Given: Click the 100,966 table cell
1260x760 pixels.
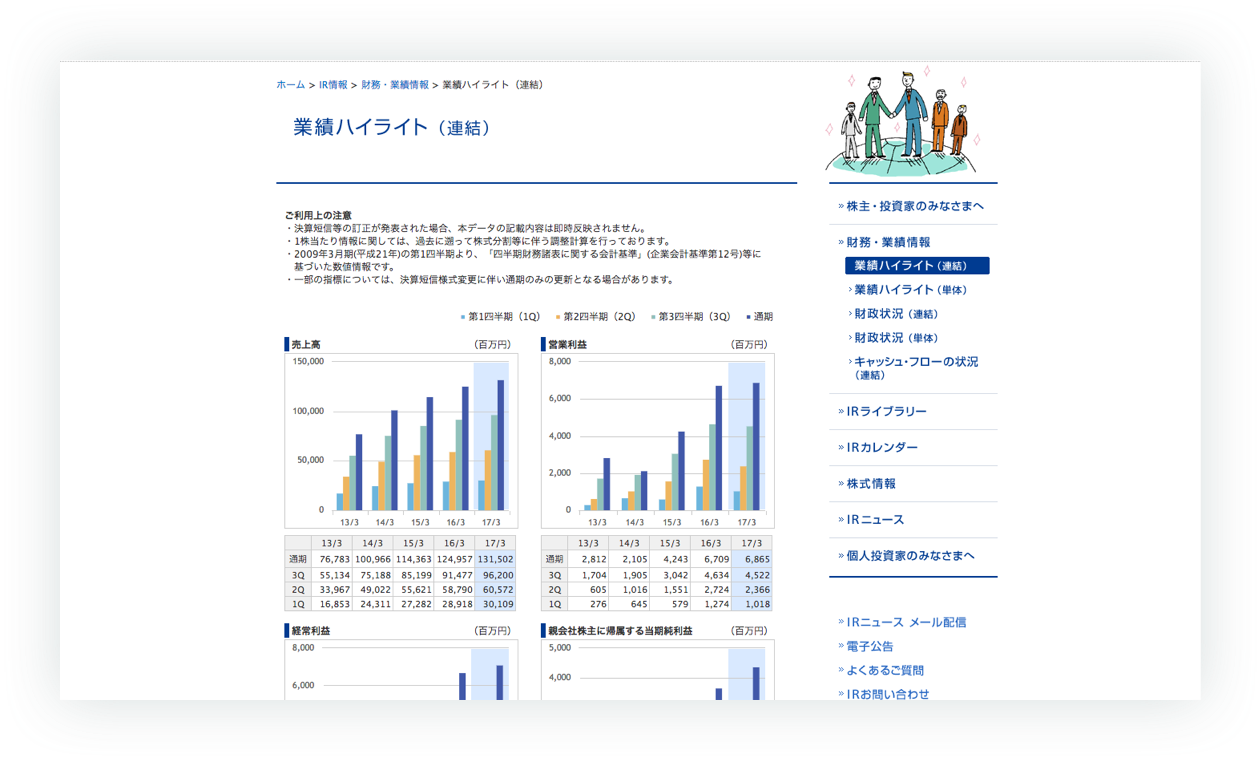Looking at the screenshot, I should (373, 560).
